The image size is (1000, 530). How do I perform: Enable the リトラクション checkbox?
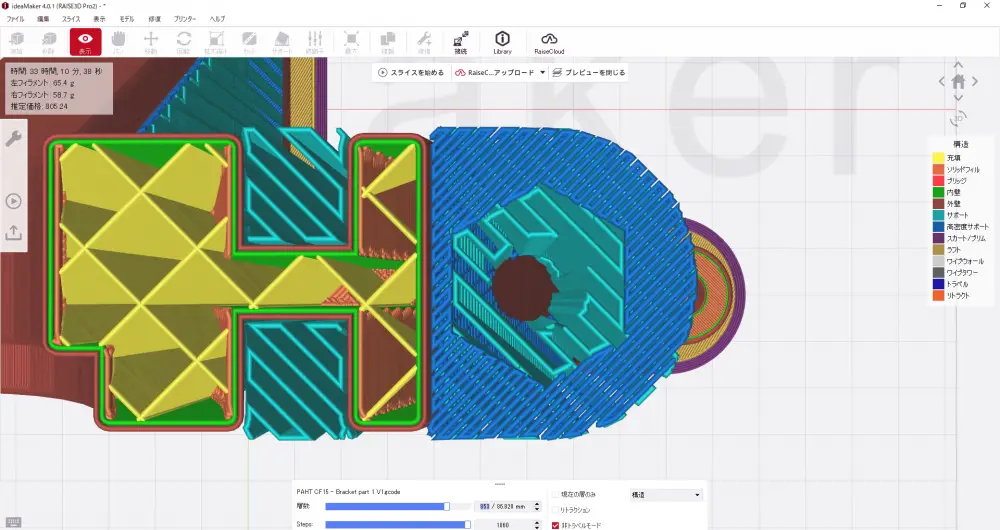pyautogui.click(x=556, y=510)
